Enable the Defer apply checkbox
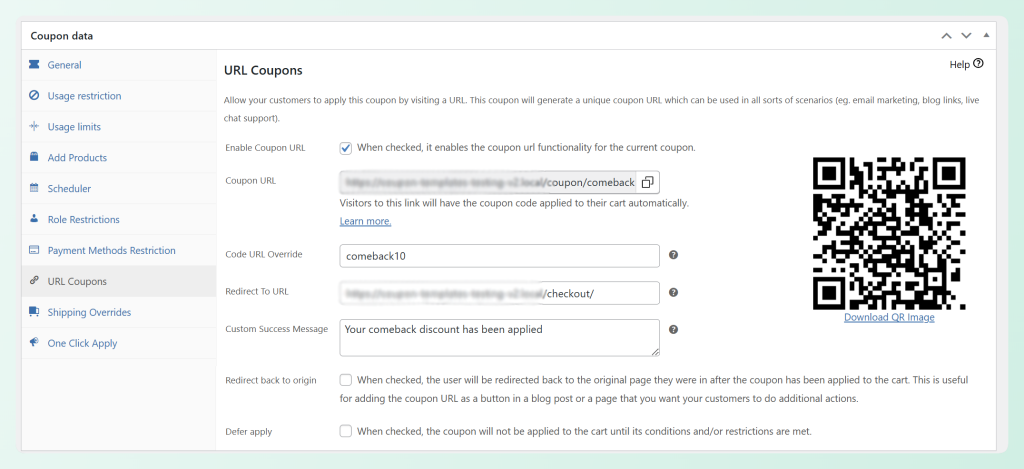Image resolution: width=1024 pixels, height=469 pixels. (x=345, y=431)
